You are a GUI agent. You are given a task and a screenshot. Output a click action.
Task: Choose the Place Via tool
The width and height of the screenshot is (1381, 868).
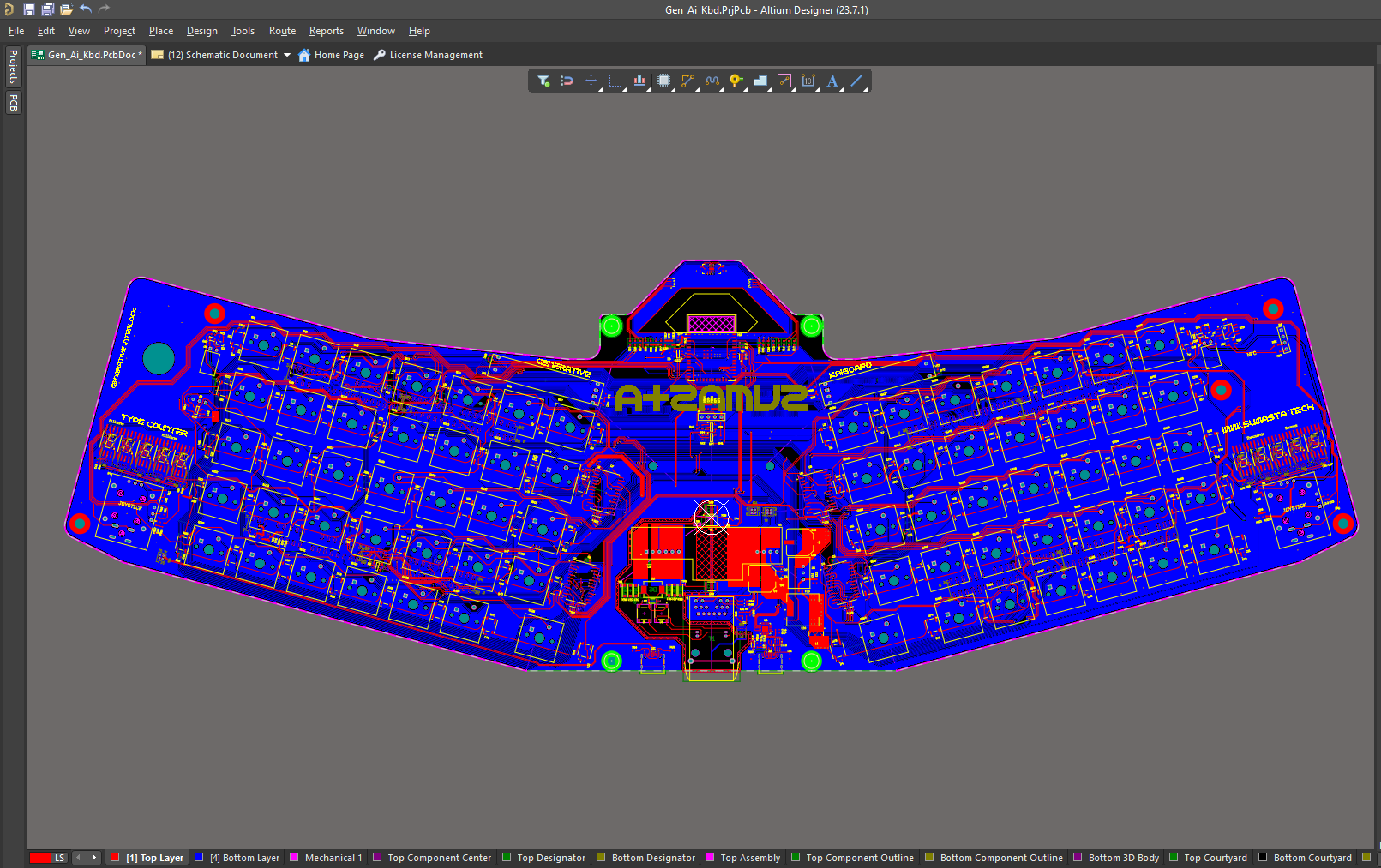coord(736,81)
